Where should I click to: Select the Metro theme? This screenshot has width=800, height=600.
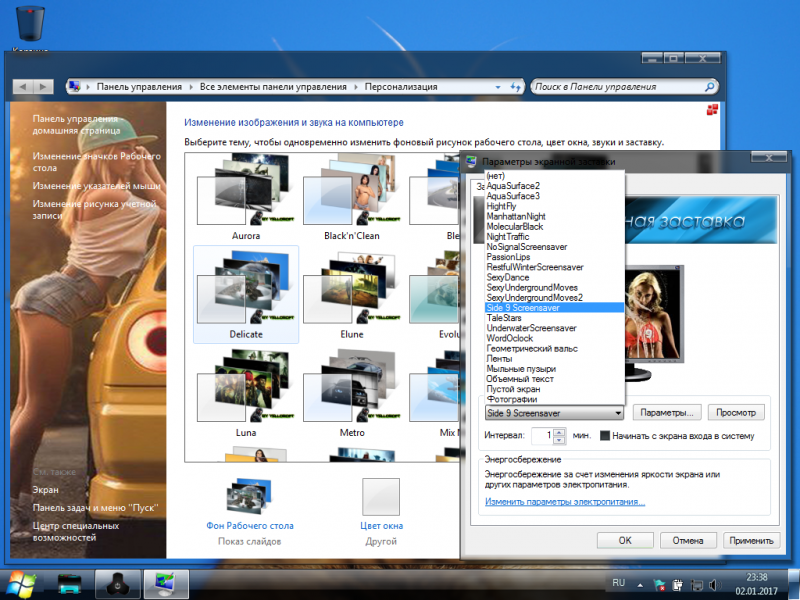point(352,393)
